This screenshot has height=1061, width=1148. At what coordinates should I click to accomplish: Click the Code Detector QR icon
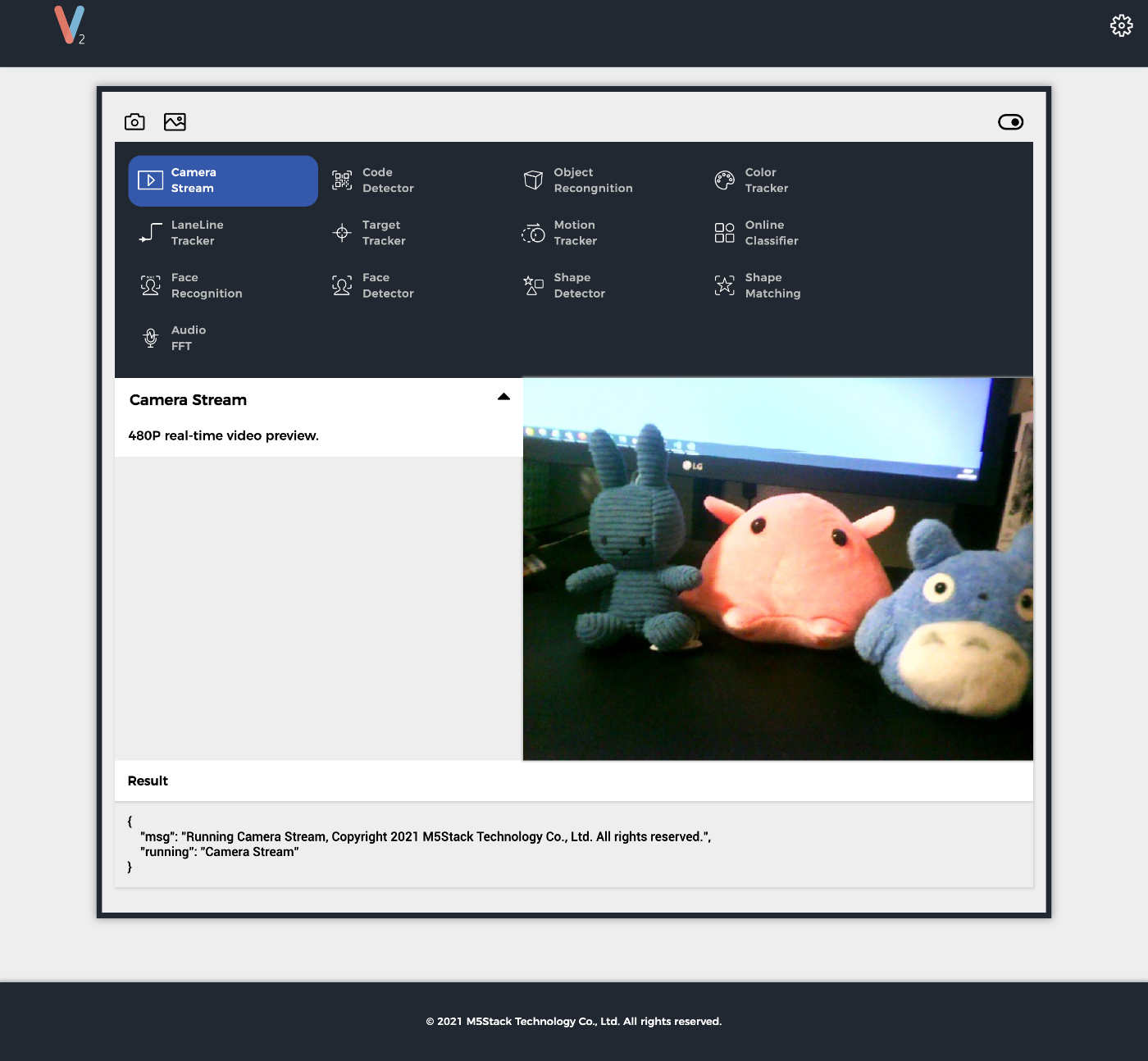pyautogui.click(x=342, y=180)
